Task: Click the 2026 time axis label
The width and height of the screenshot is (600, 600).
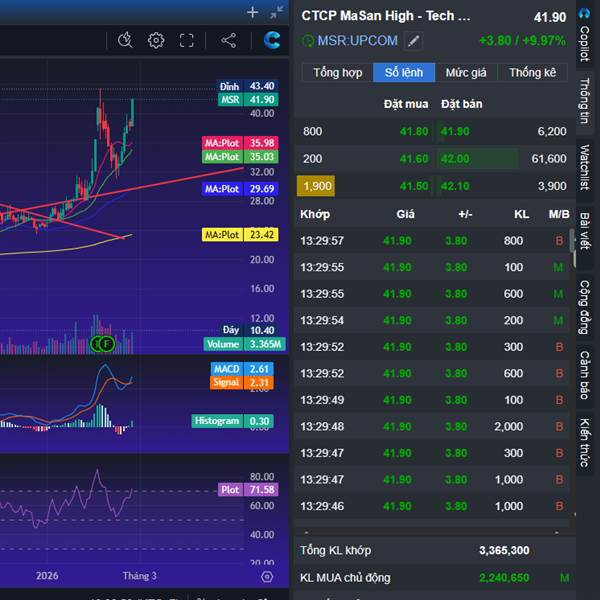Action: click(x=47, y=576)
